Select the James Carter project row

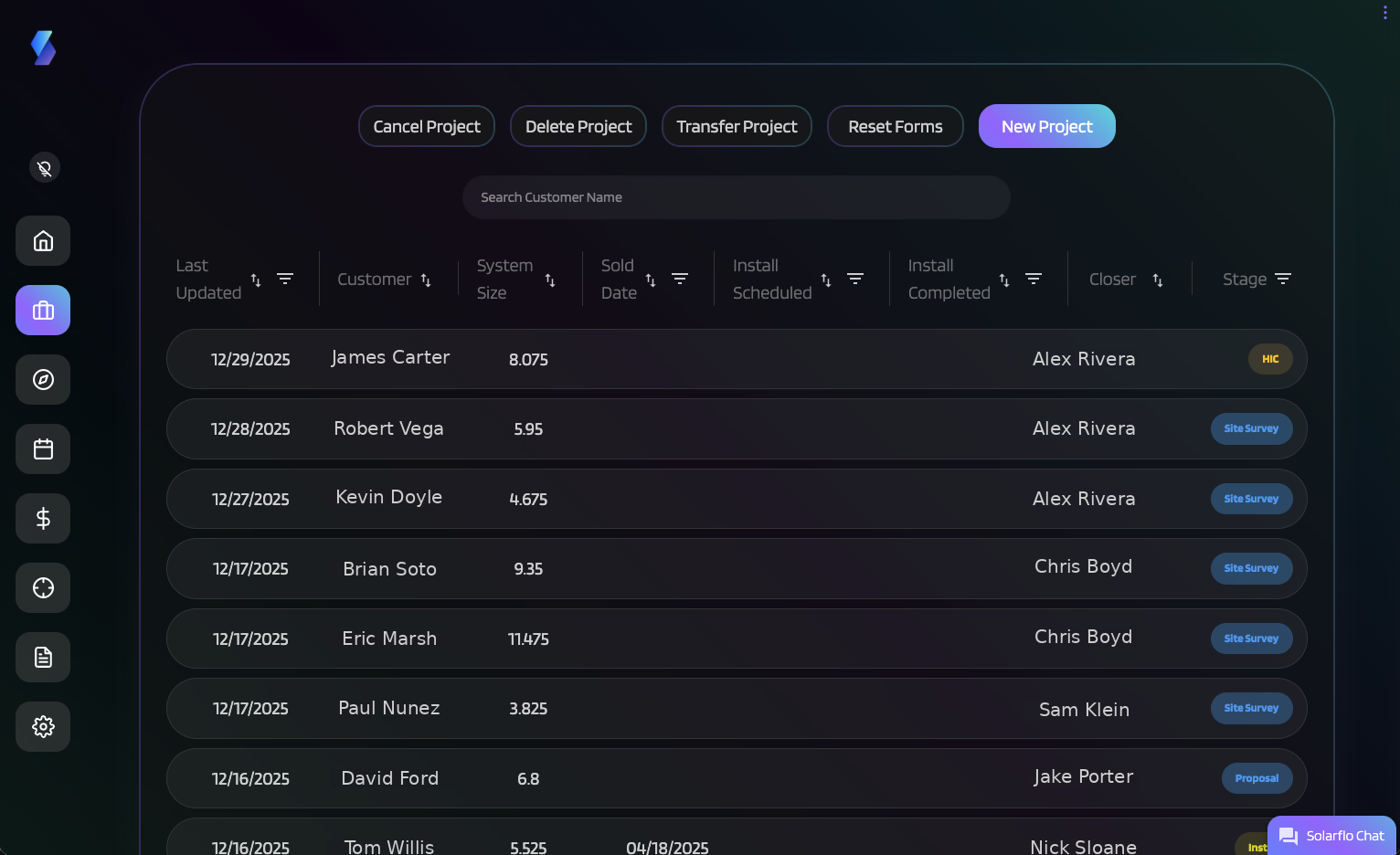click(x=737, y=359)
